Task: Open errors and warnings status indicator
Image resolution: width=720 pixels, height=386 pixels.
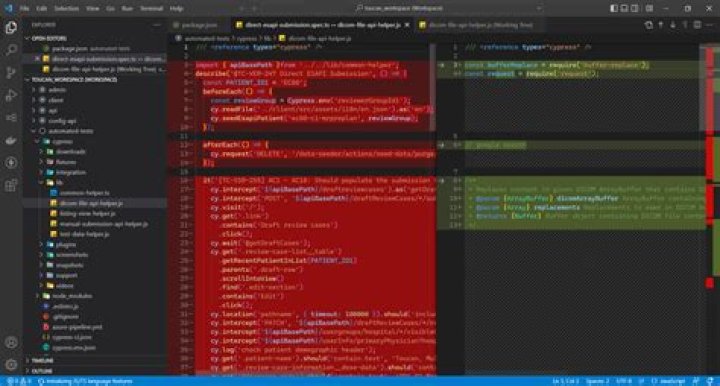Action: point(19,381)
